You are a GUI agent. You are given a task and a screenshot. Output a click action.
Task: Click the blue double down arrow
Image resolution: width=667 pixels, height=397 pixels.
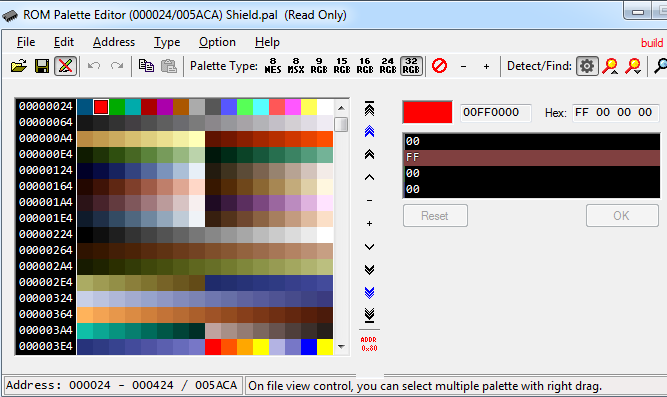[x=369, y=292]
